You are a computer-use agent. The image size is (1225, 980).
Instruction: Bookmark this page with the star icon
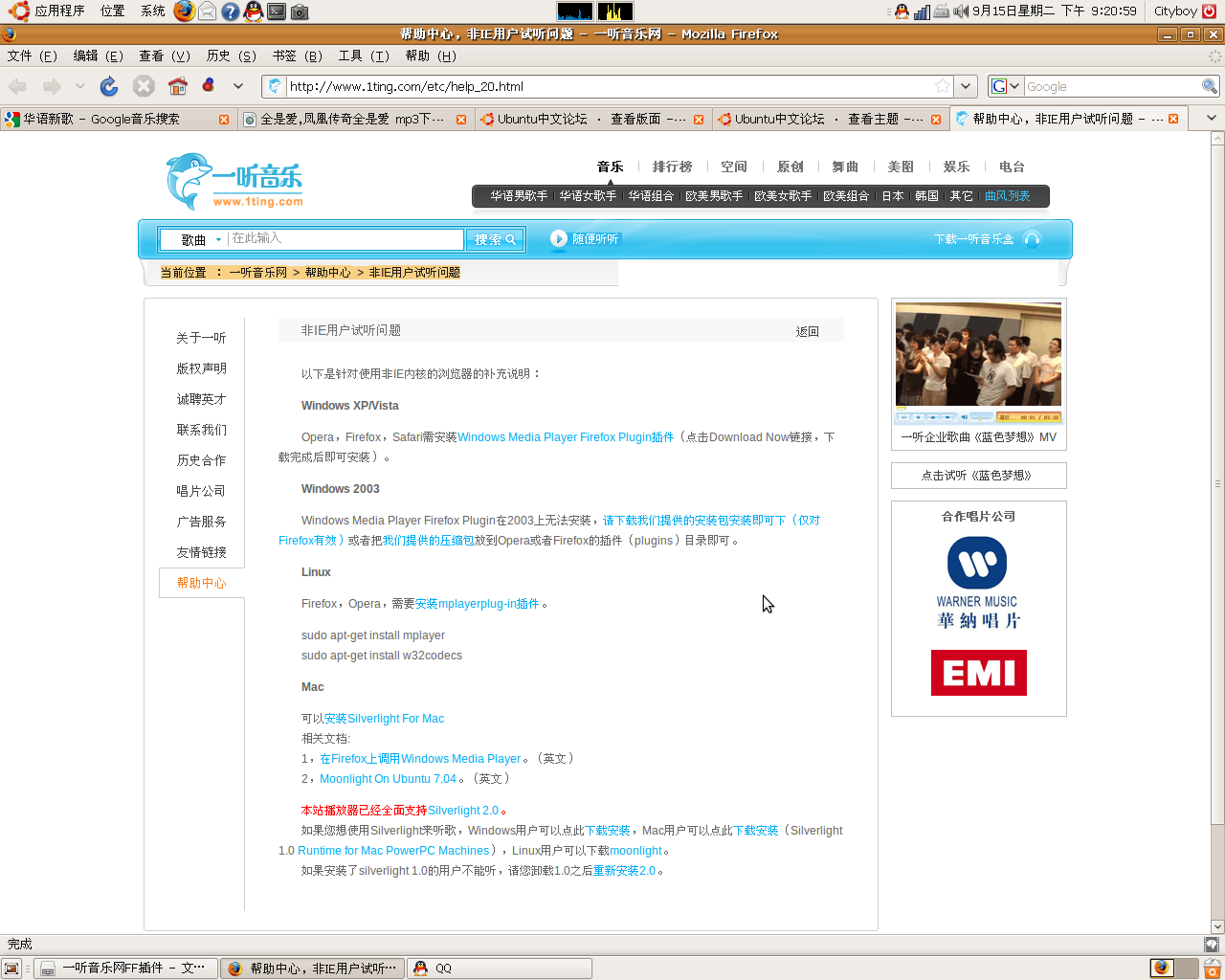tap(943, 86)
